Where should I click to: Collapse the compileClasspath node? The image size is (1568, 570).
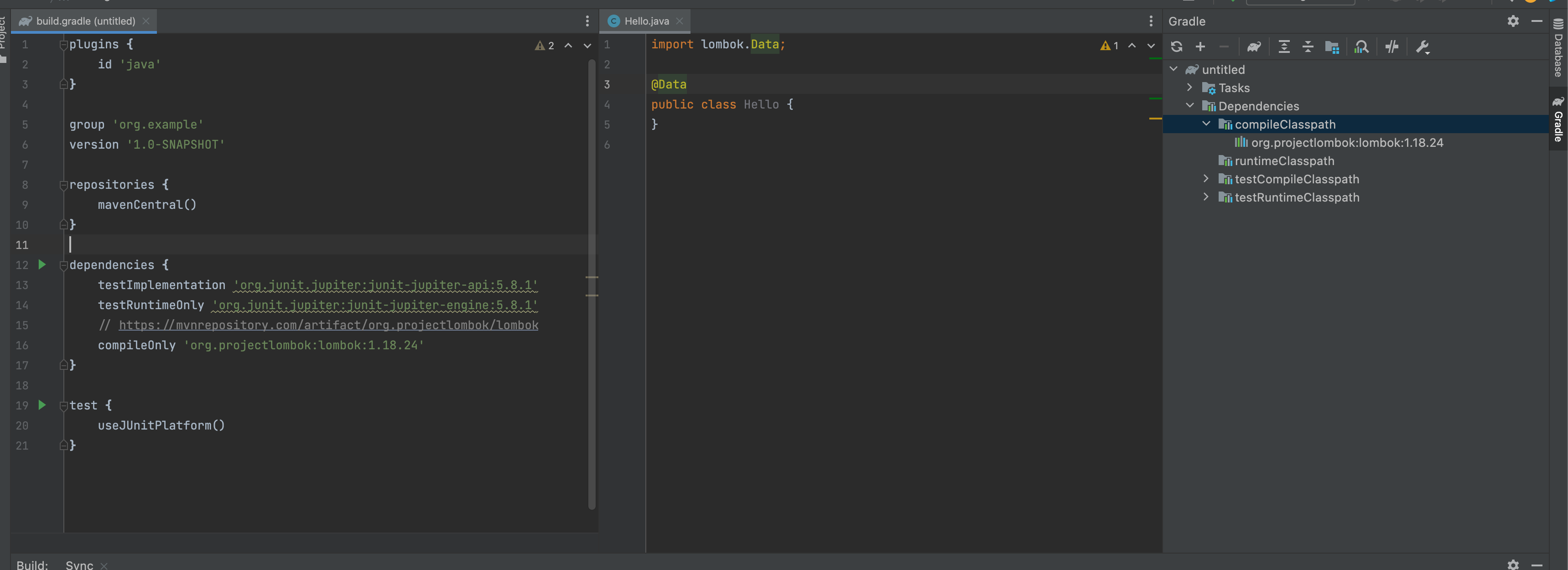pos(1206,124)
